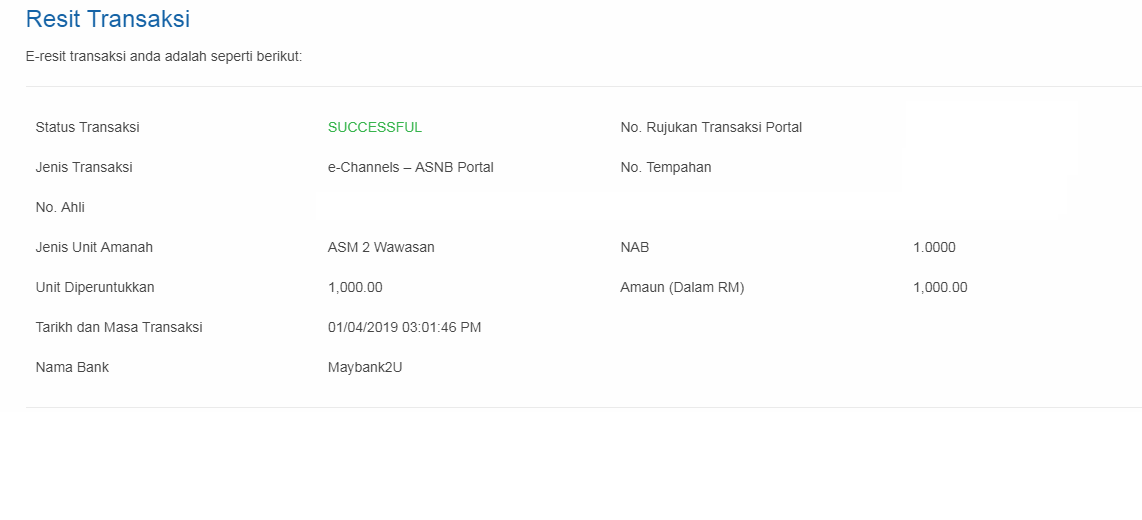Screen dimensions: 1142x520
Task: Select the NAB value 1.0000
Action: [x=934, y=248]
